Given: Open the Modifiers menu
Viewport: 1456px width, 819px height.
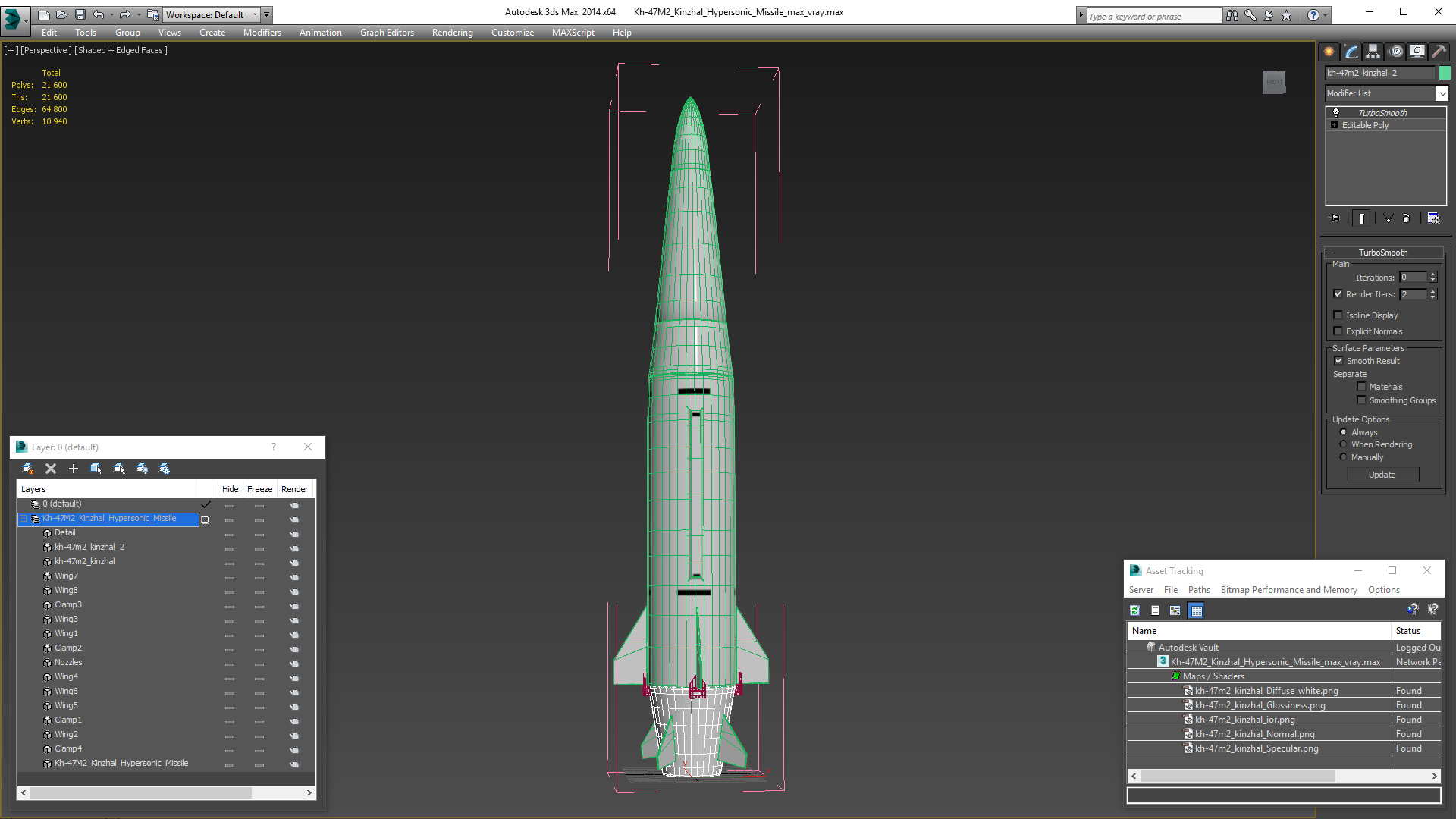Looking at the screenshot, I should [262, 33].
